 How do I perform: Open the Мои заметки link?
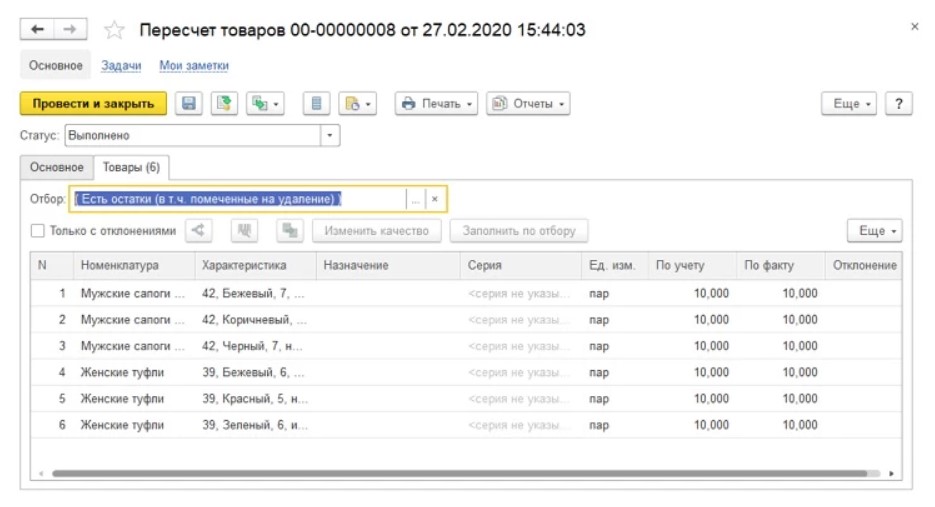pyautogui.click(x=194, y=65)
